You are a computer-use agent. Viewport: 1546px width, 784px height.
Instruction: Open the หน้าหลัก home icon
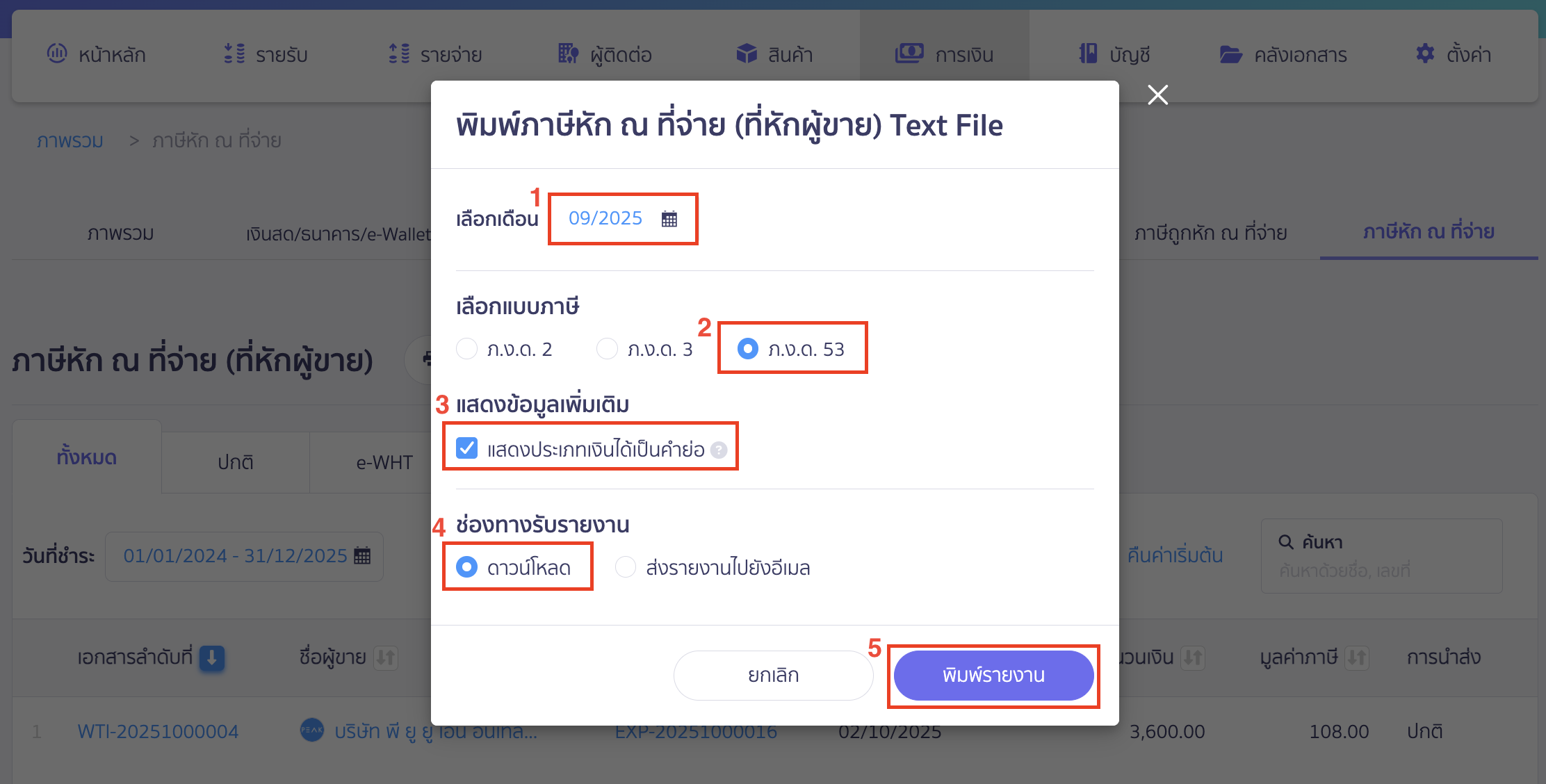point(57,54)
